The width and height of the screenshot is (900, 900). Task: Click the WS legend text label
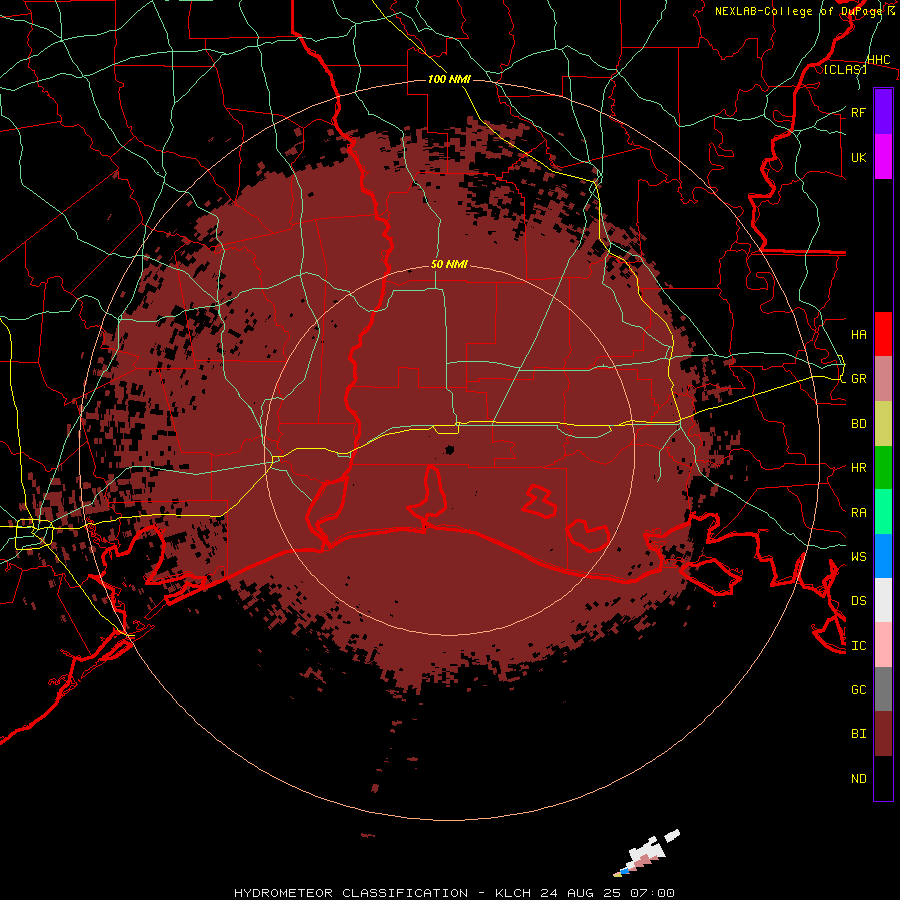pos(858,556)
